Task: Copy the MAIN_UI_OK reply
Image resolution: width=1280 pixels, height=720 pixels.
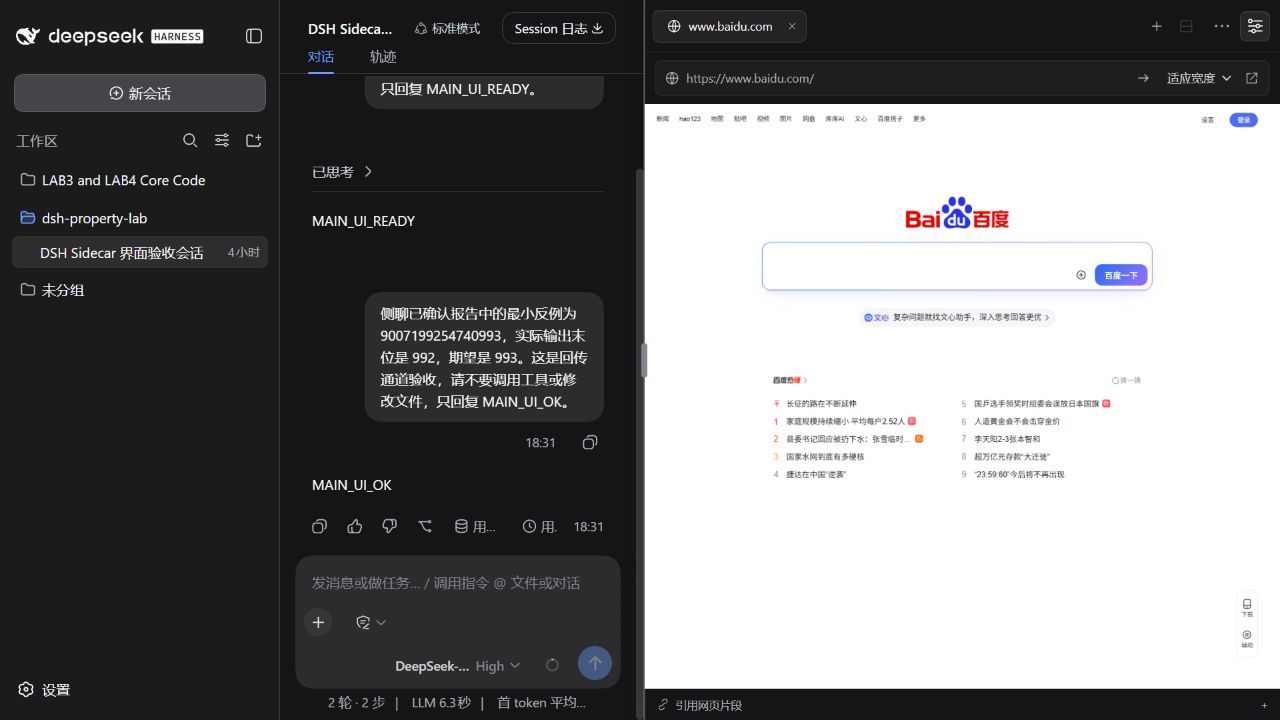Action: coord(319,526)
